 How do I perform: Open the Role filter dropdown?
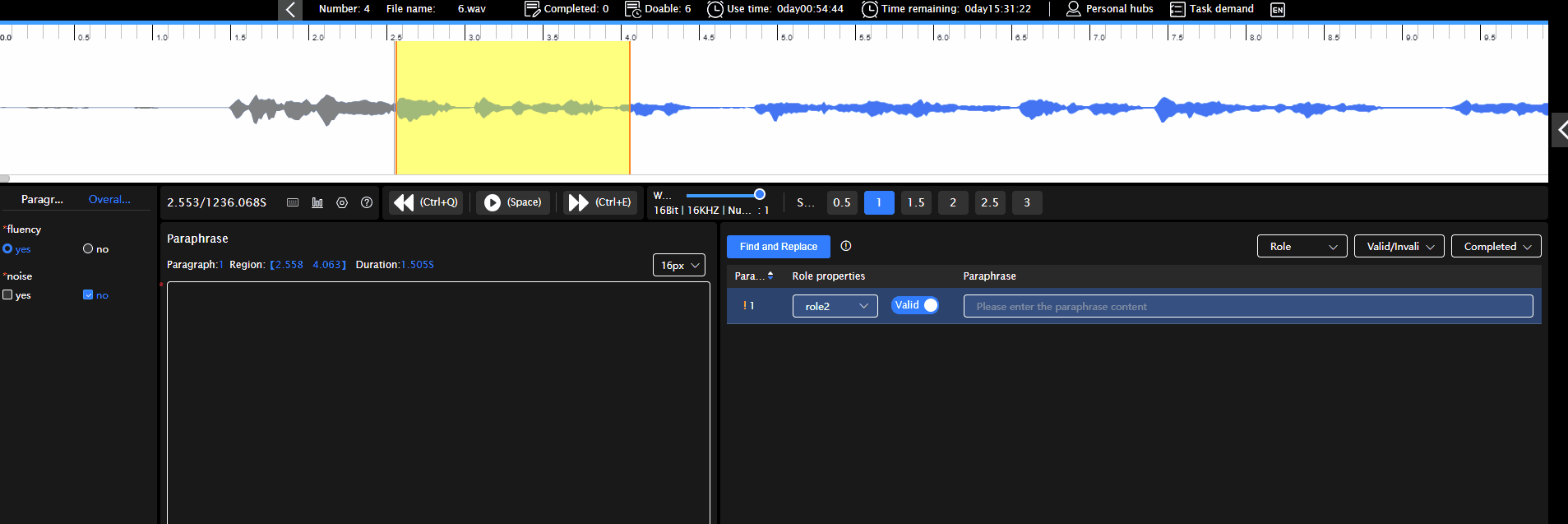(x=1302, y=246)
